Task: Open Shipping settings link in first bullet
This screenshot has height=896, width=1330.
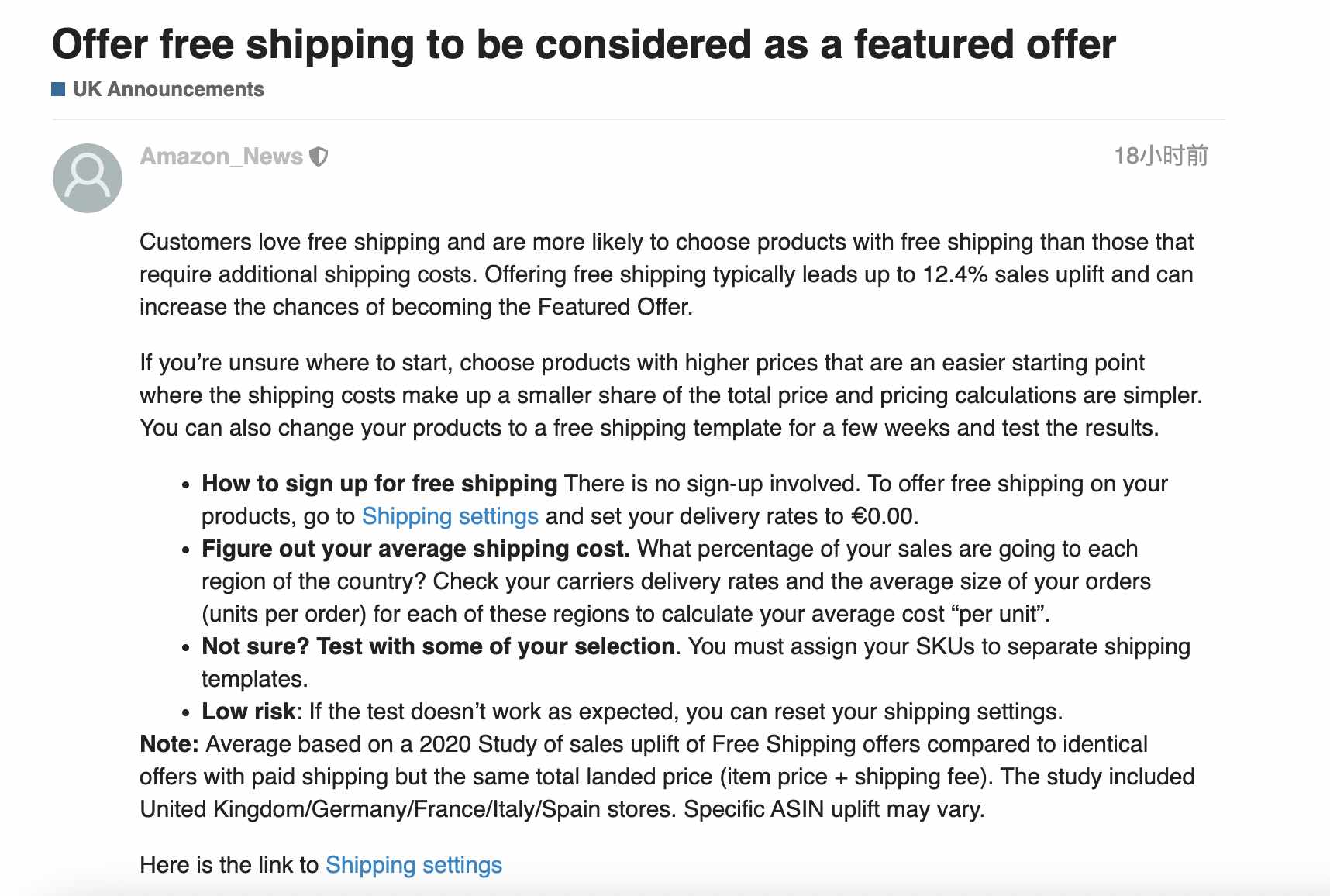Action: pos(450,516)
